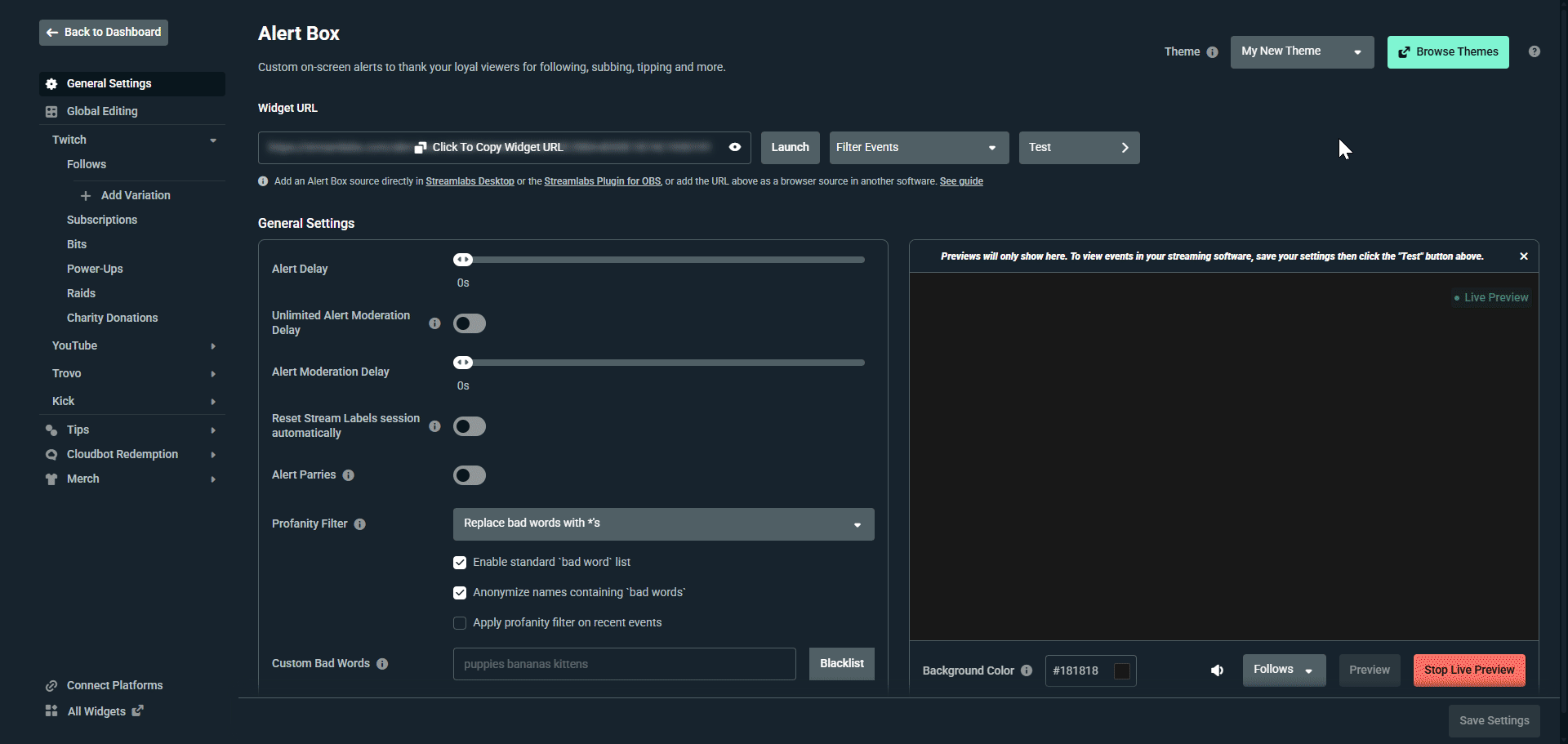Click the Blacklist button
1568x744 pixels.
click(x=841, y=664)
